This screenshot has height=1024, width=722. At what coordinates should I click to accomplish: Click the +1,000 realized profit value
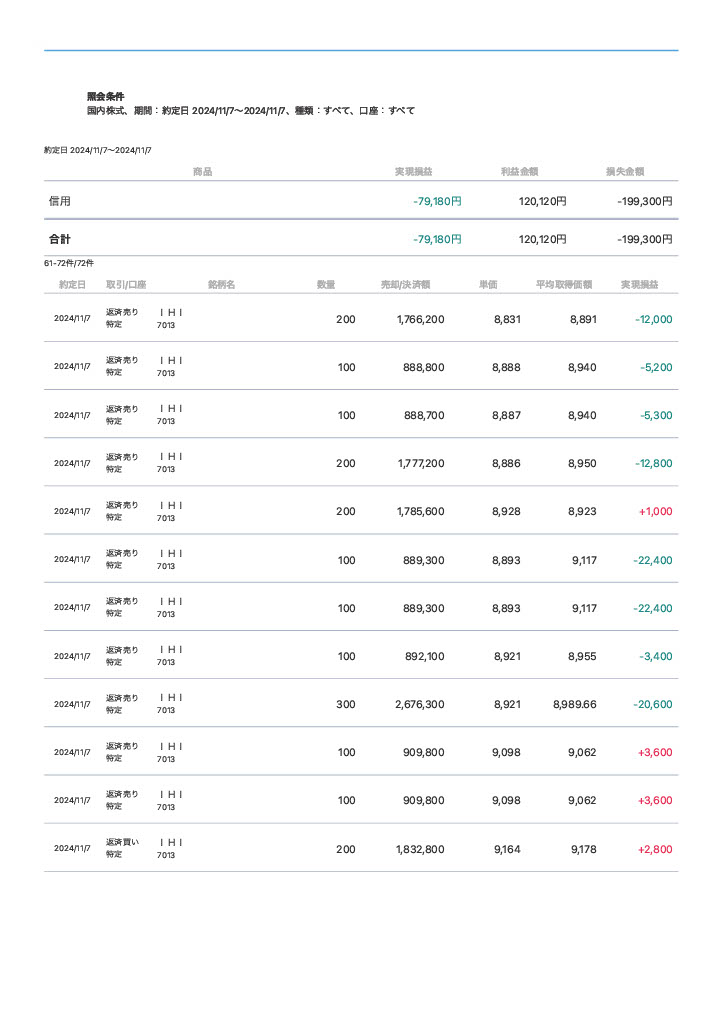pos(655,511)
